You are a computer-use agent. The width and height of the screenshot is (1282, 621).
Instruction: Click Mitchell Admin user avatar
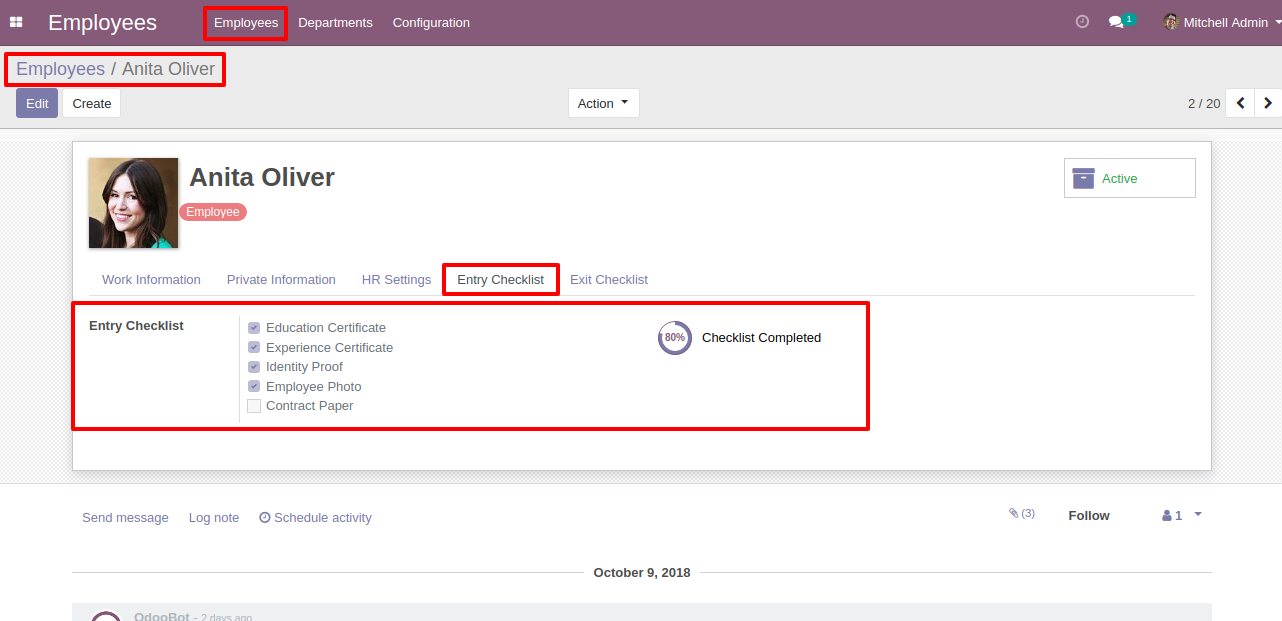pyautogui.click(x=1171, y=22)
